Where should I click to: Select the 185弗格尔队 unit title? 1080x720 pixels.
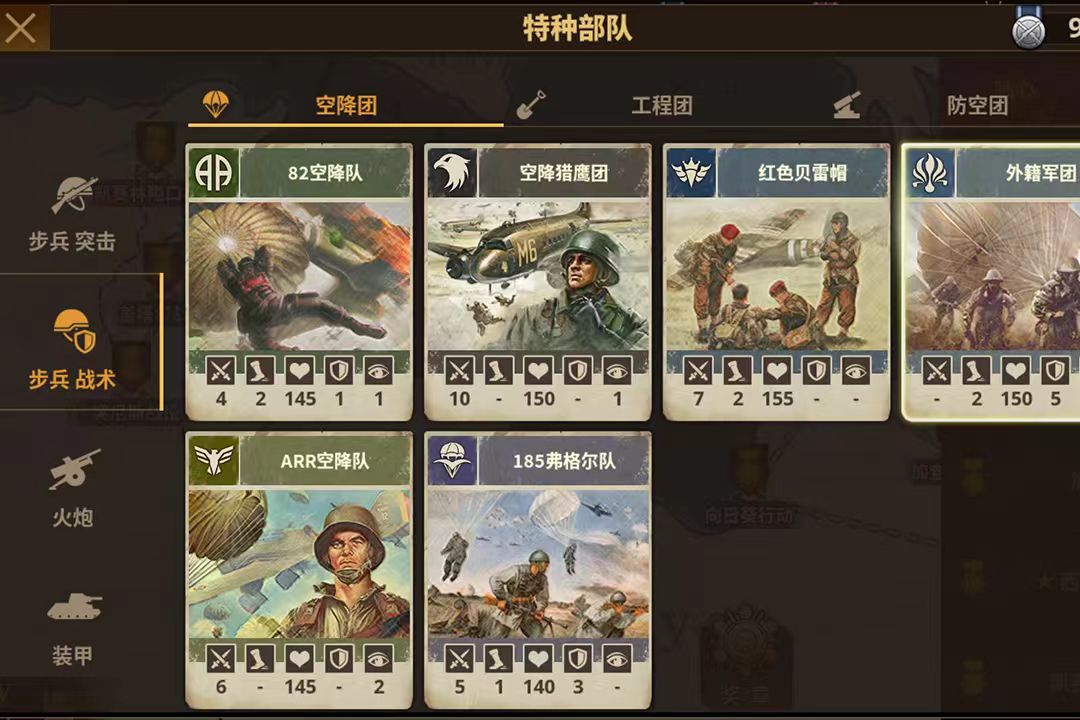point(564,460)
